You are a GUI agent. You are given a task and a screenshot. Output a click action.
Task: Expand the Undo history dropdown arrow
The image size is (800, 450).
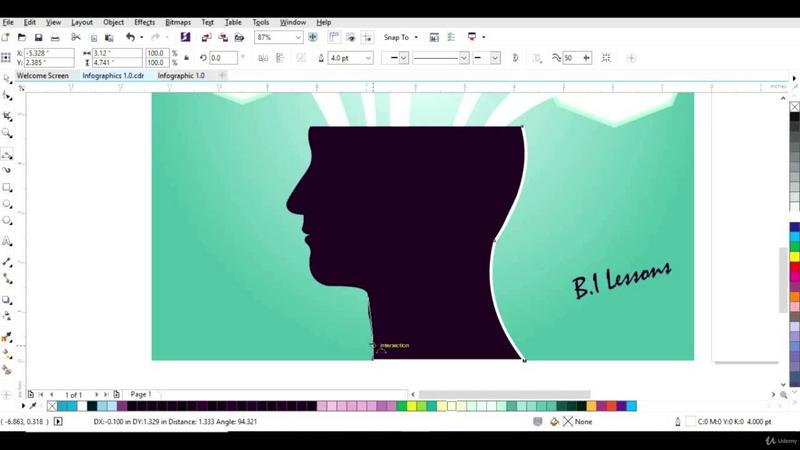[142, 37]
